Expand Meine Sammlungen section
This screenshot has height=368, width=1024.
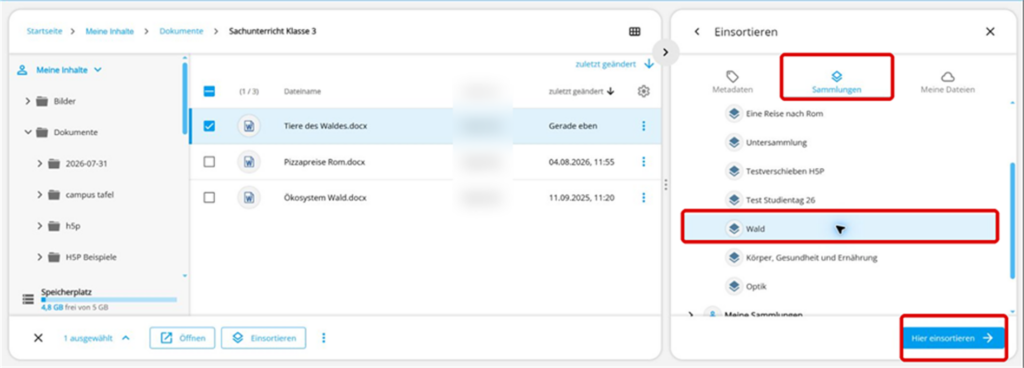click(692, 315)
